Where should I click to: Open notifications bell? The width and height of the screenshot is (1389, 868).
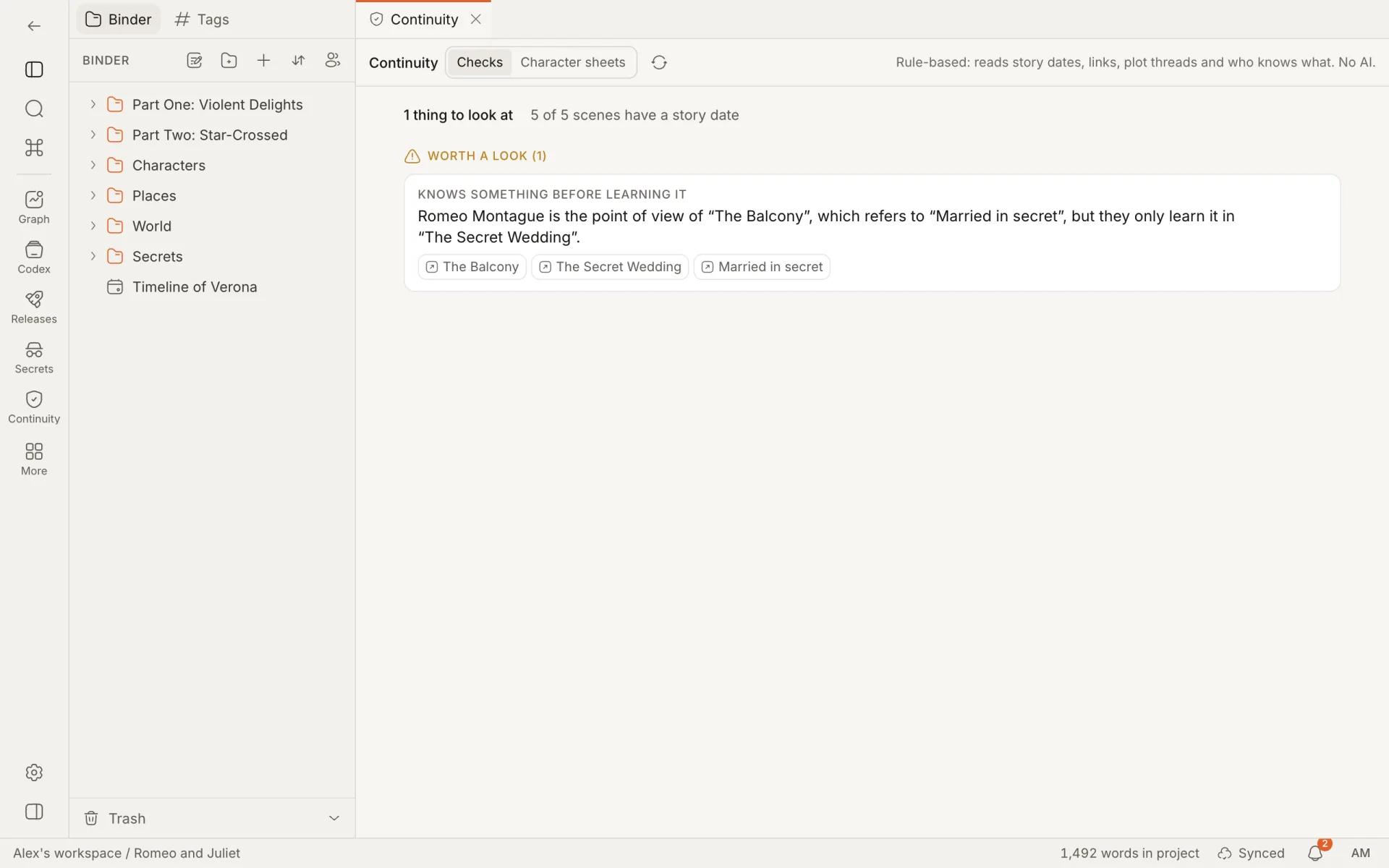[1315, 854]
